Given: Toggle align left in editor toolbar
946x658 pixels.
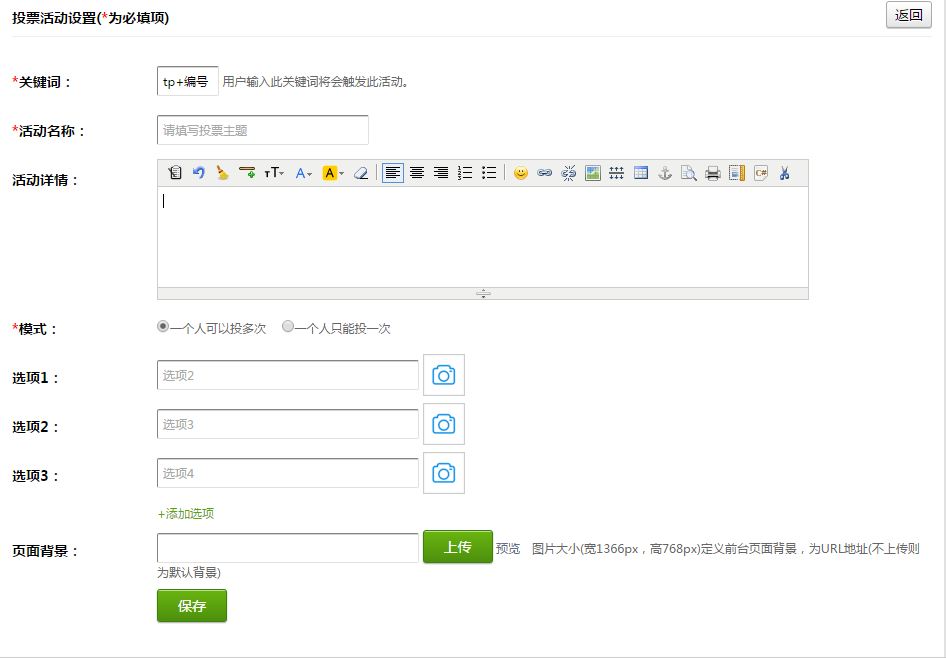Looking at the screenshot, I should pos(393,173).
